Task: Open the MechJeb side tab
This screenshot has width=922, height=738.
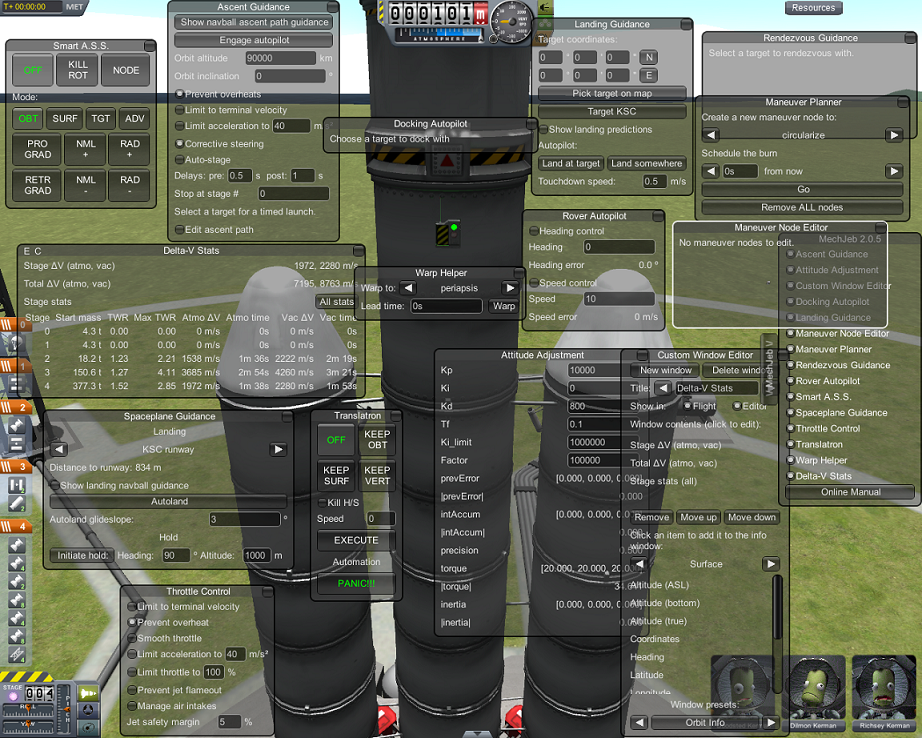Action: click(768, 366)
